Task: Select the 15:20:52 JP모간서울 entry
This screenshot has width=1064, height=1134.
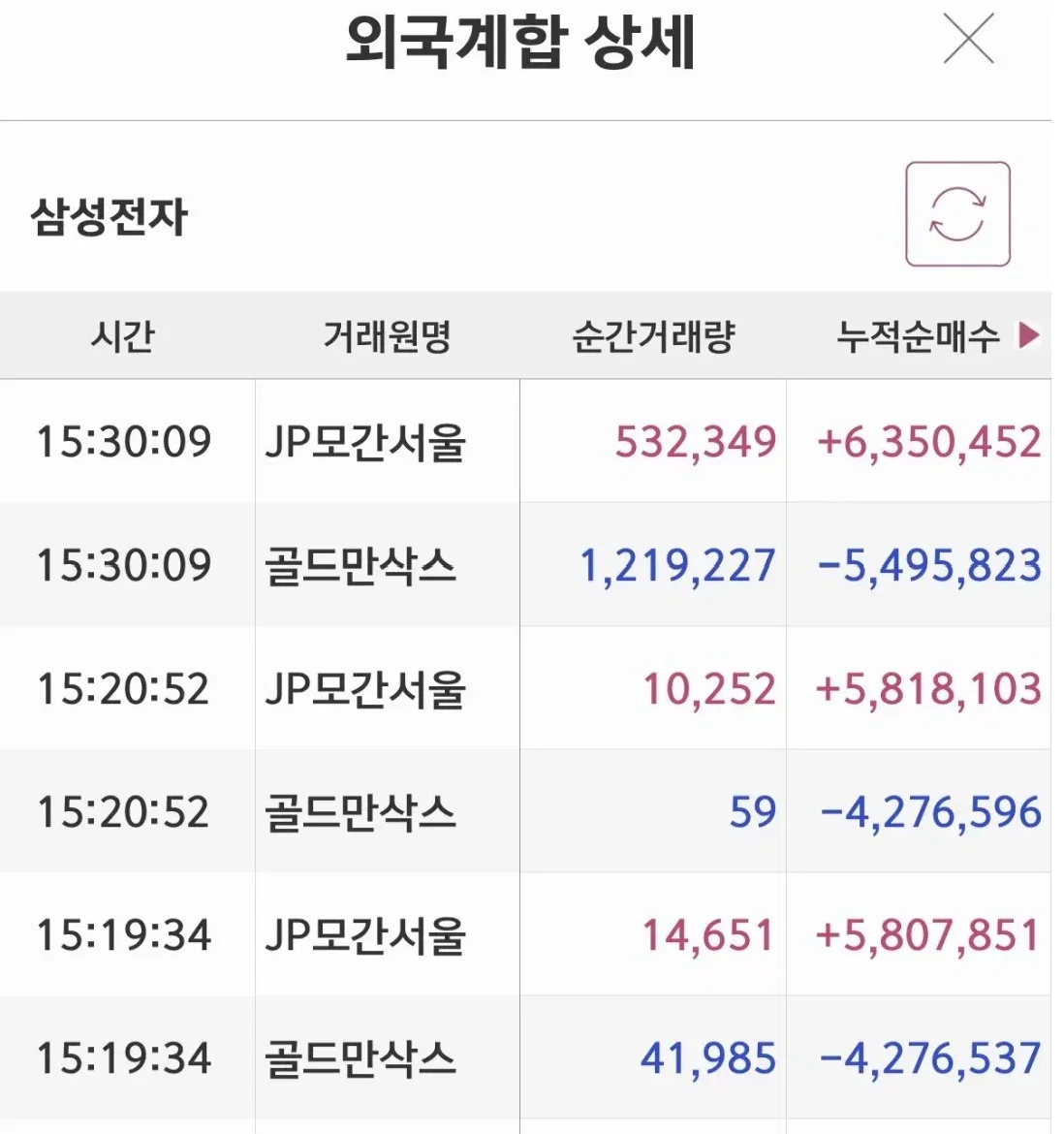Action: point(525,688)
